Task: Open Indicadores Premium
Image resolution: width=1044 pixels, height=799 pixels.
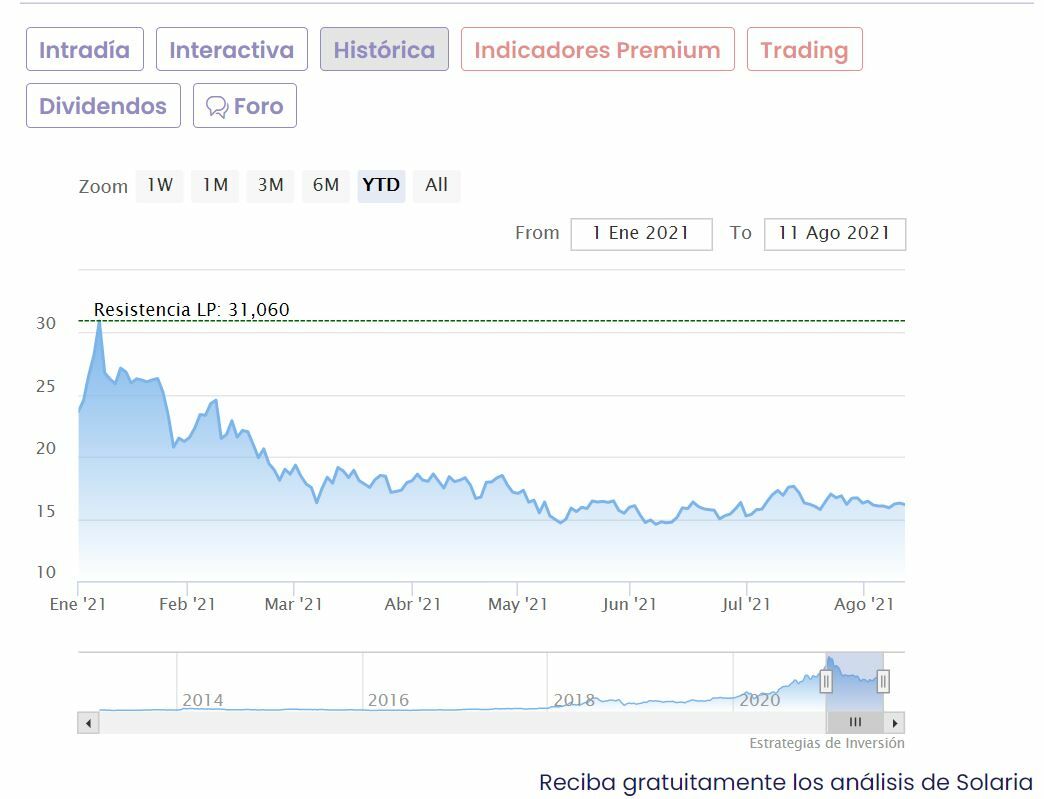Action: [597, 50]
